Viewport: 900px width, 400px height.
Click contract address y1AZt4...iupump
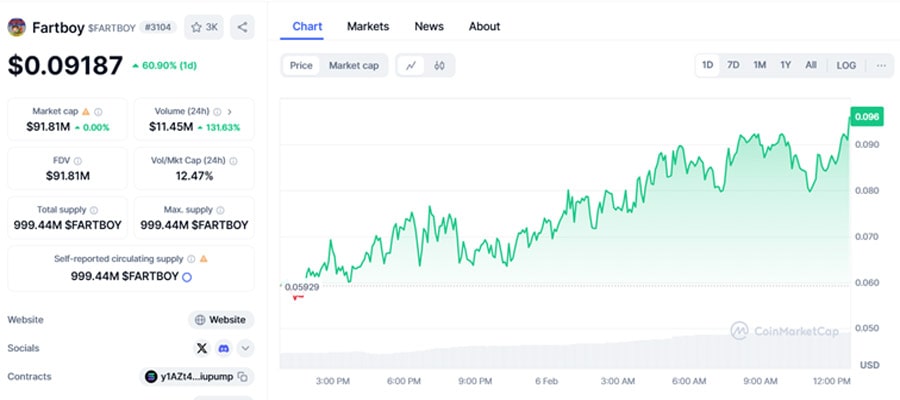click(197, 377)
